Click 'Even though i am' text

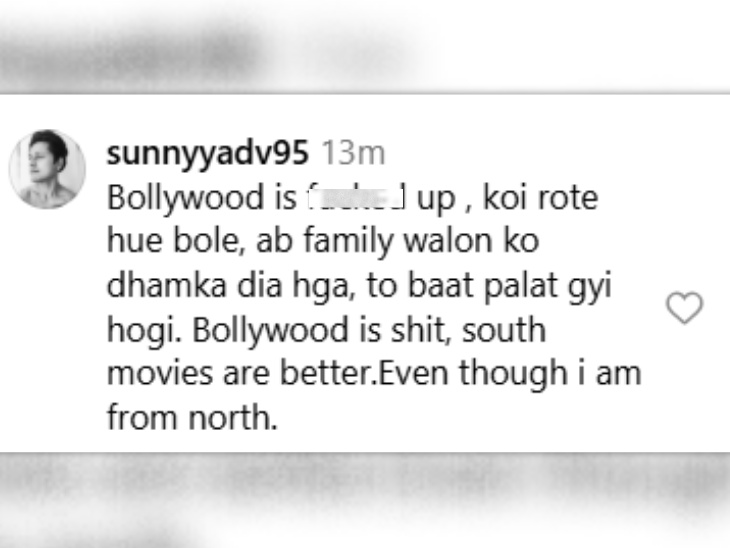click(x=510, y=374)
